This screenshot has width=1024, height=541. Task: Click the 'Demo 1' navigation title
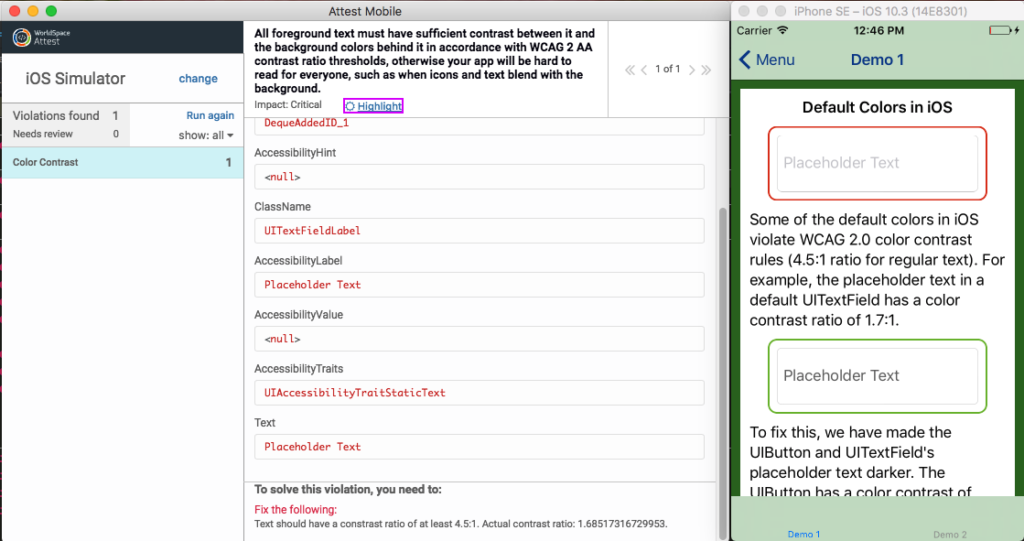point(877,60)
